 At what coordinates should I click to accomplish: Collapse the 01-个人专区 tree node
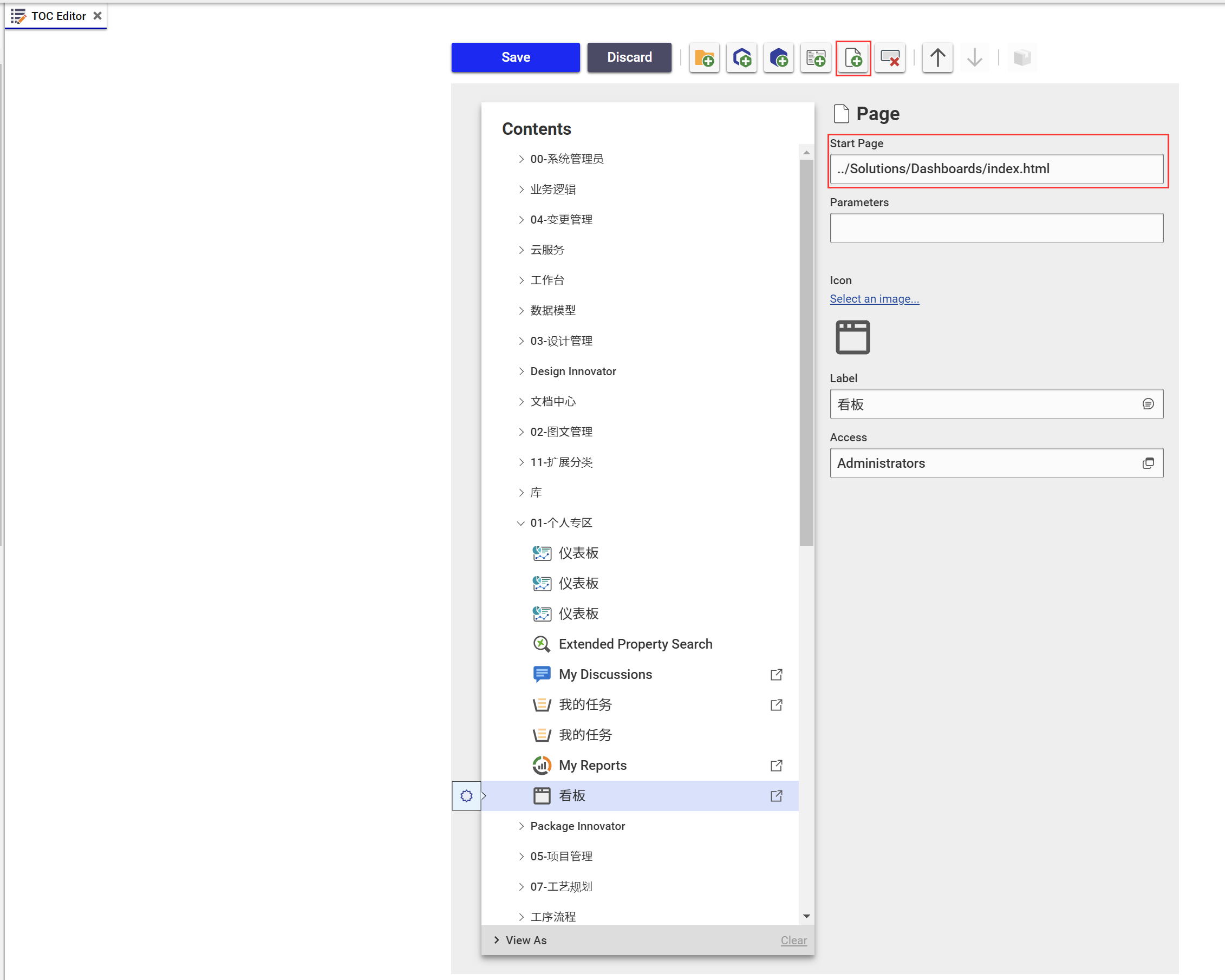520,522
